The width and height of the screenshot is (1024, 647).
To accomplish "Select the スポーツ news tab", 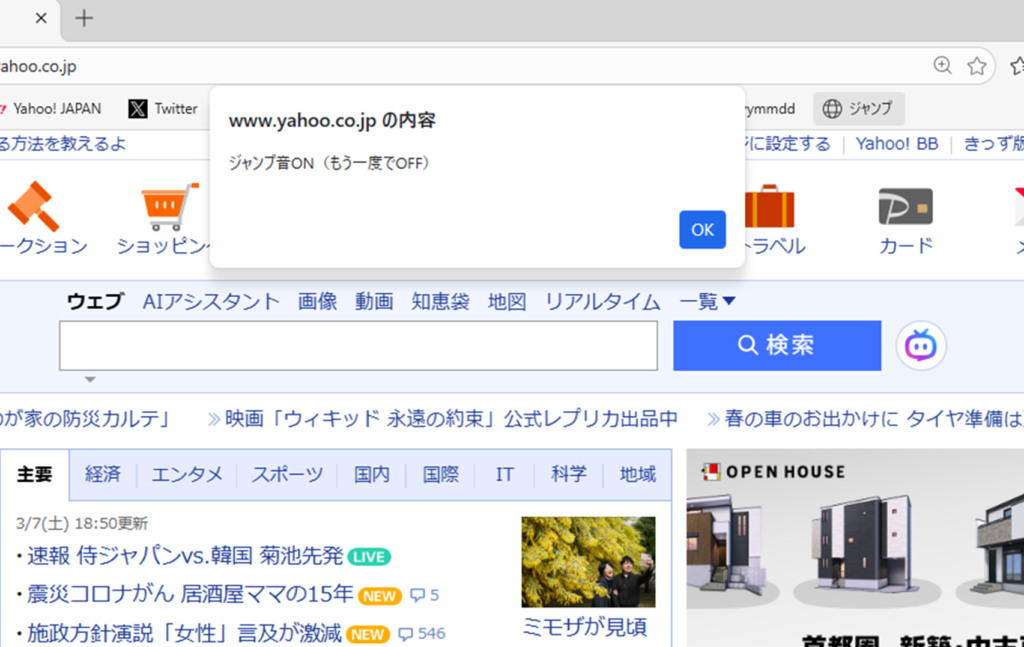I will 287,475.
